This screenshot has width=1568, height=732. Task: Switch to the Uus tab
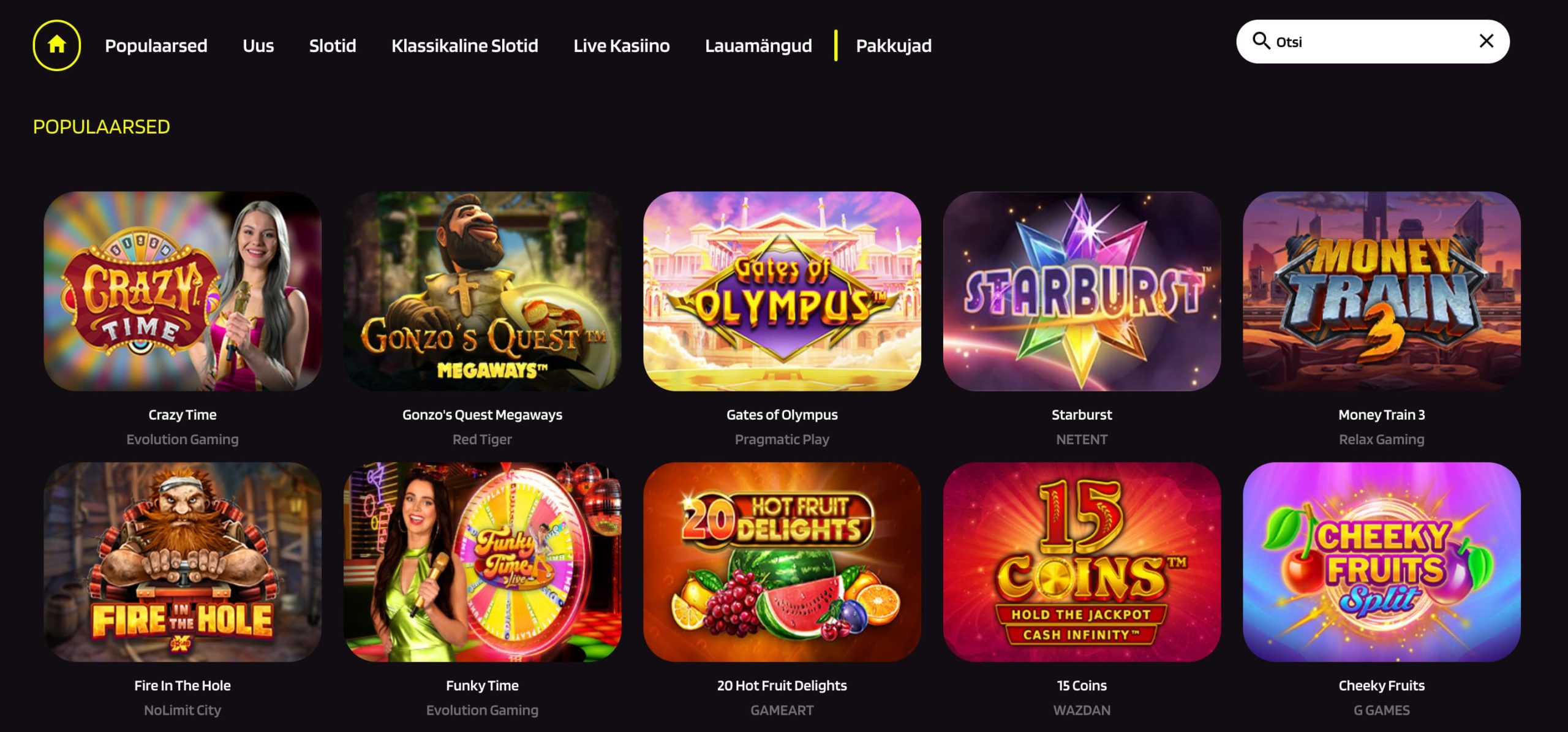258,45
